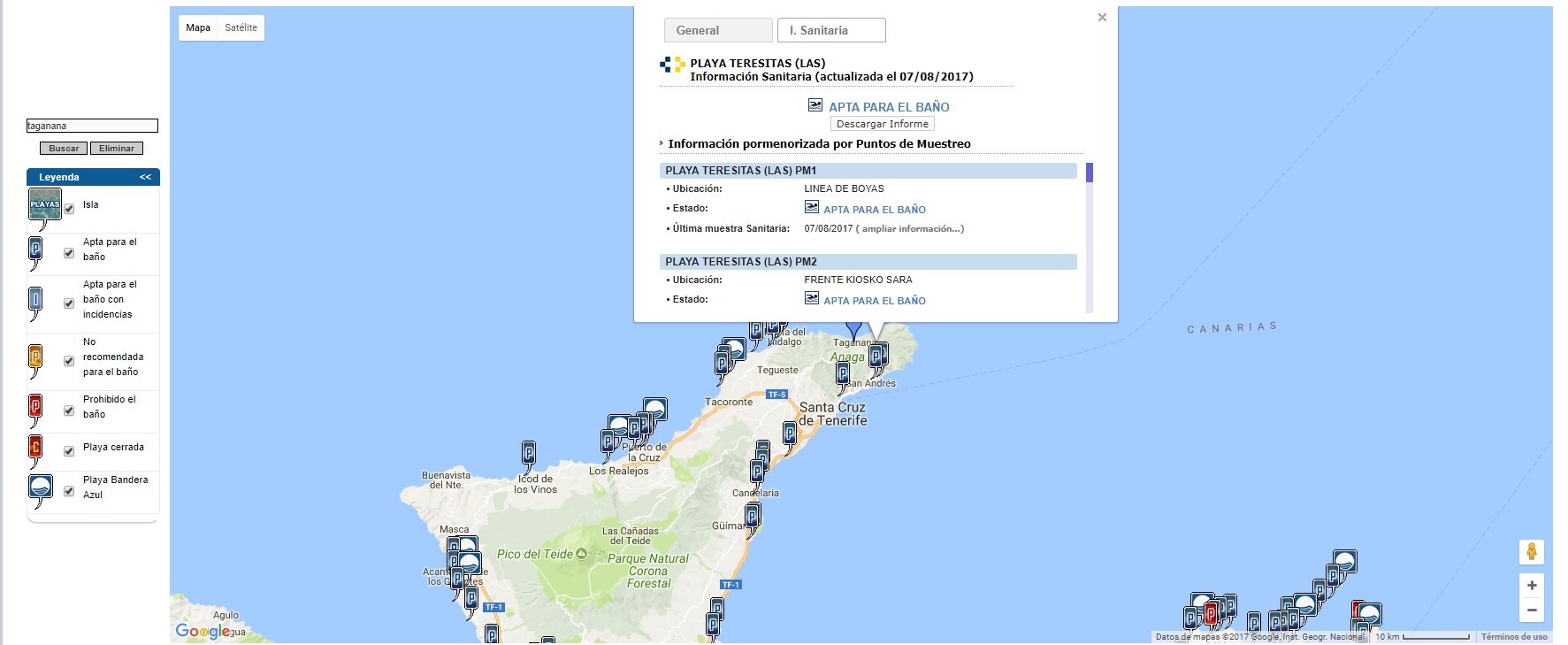The height and width of the screenshot is (645, 1568).
Task: Click the Descargar Informe button
Action: [x=882, y=124]
